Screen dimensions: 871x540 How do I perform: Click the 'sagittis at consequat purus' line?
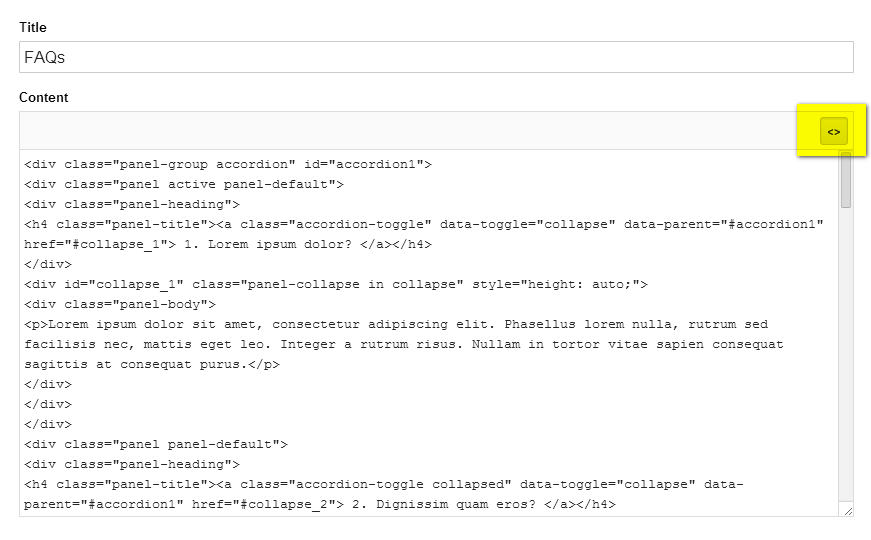(152, 364)
